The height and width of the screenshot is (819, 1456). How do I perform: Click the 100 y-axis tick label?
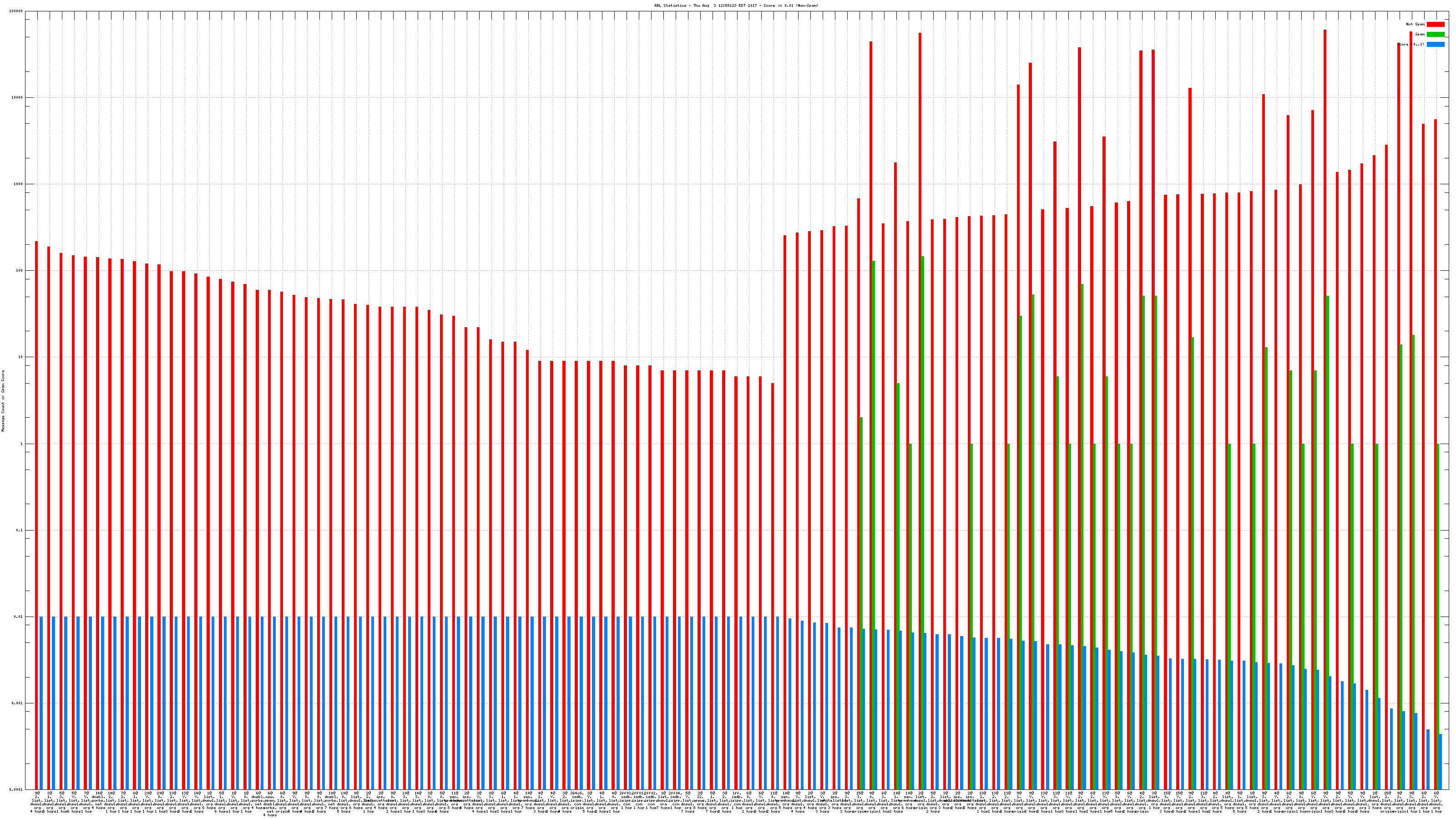coord(20,271)
